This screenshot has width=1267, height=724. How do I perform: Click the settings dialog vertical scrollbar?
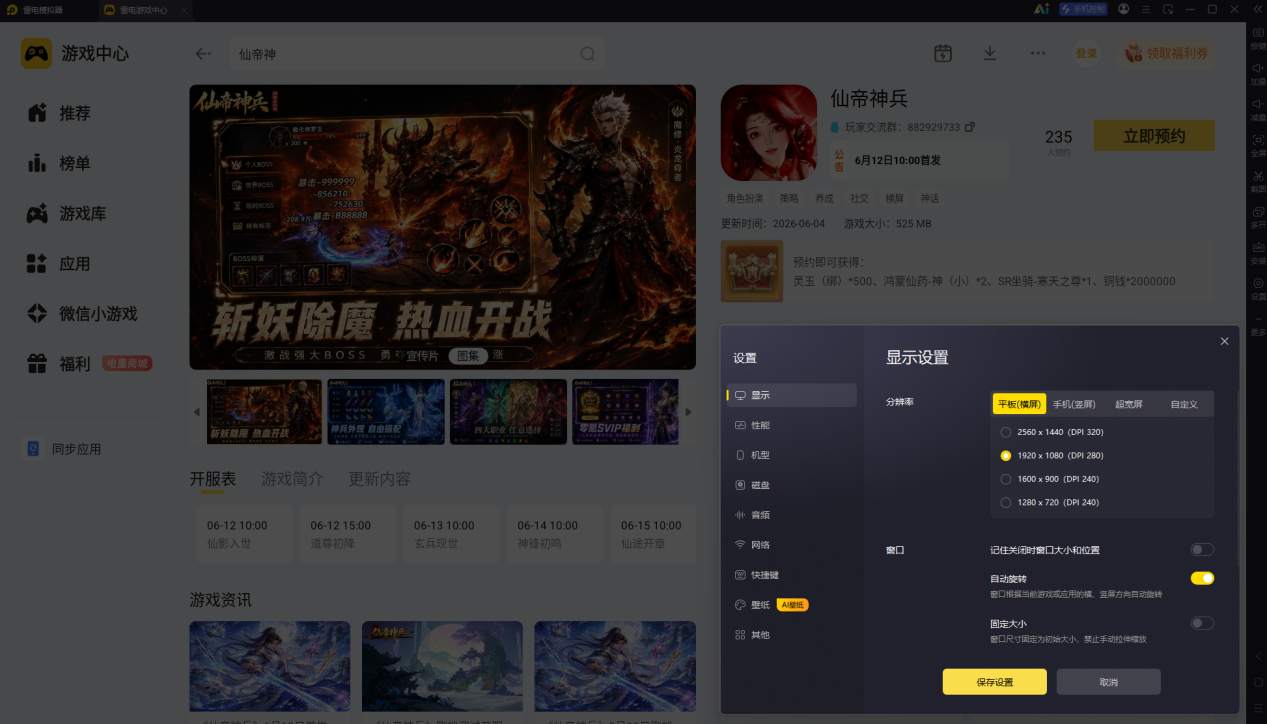point(1236,478)
